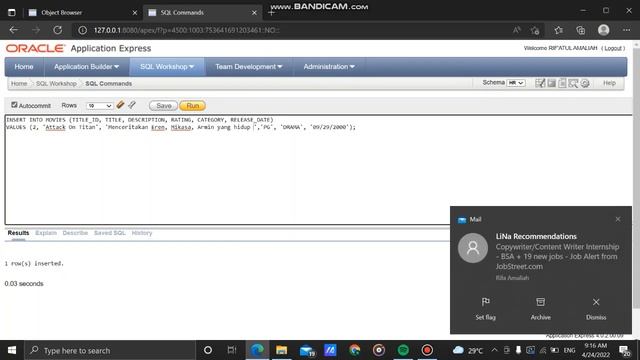640x360 pixels.
Task: Switch to the Saved SQL tab
Action: click(109, 233)
